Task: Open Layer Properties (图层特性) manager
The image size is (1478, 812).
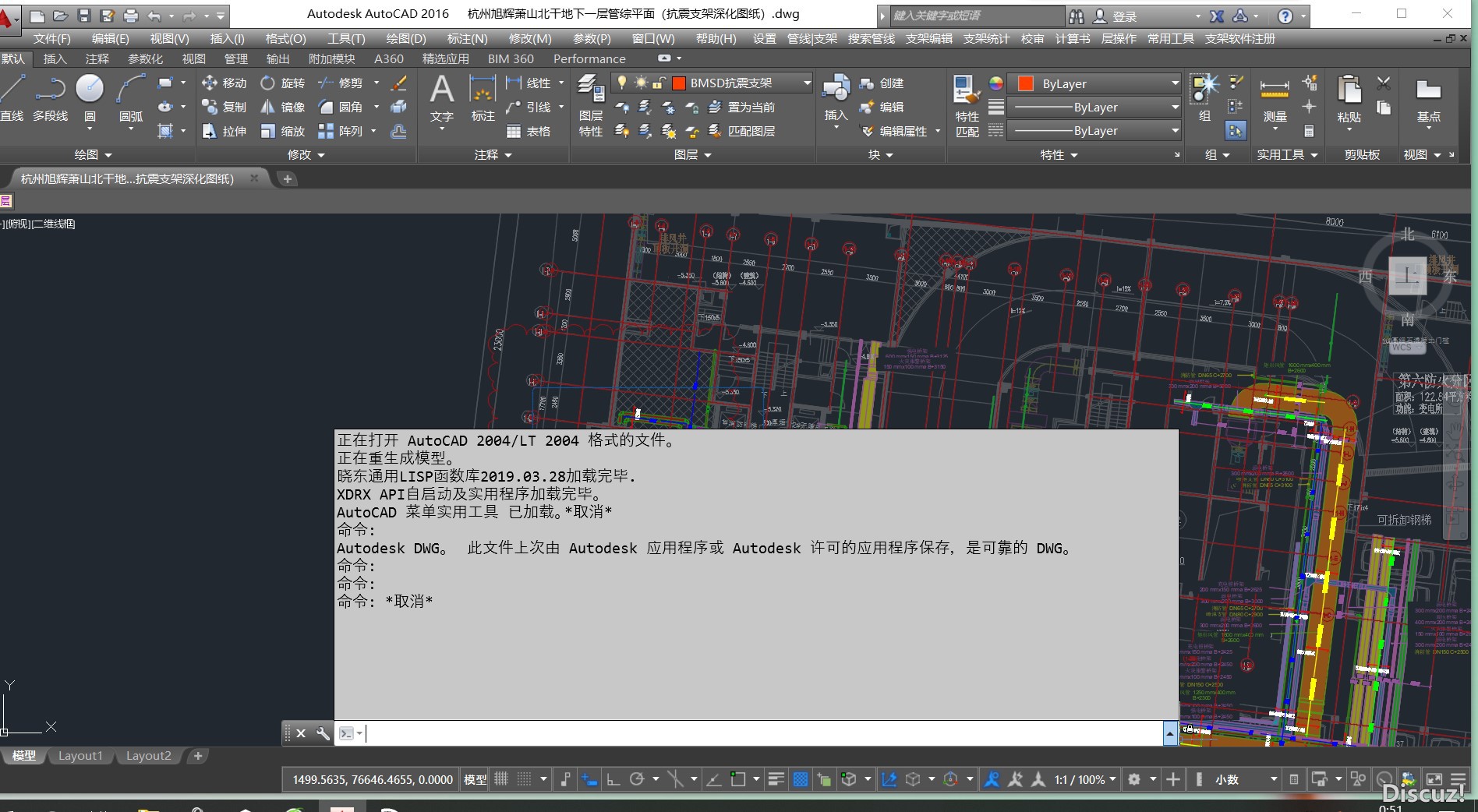Action: coord(591,106)
